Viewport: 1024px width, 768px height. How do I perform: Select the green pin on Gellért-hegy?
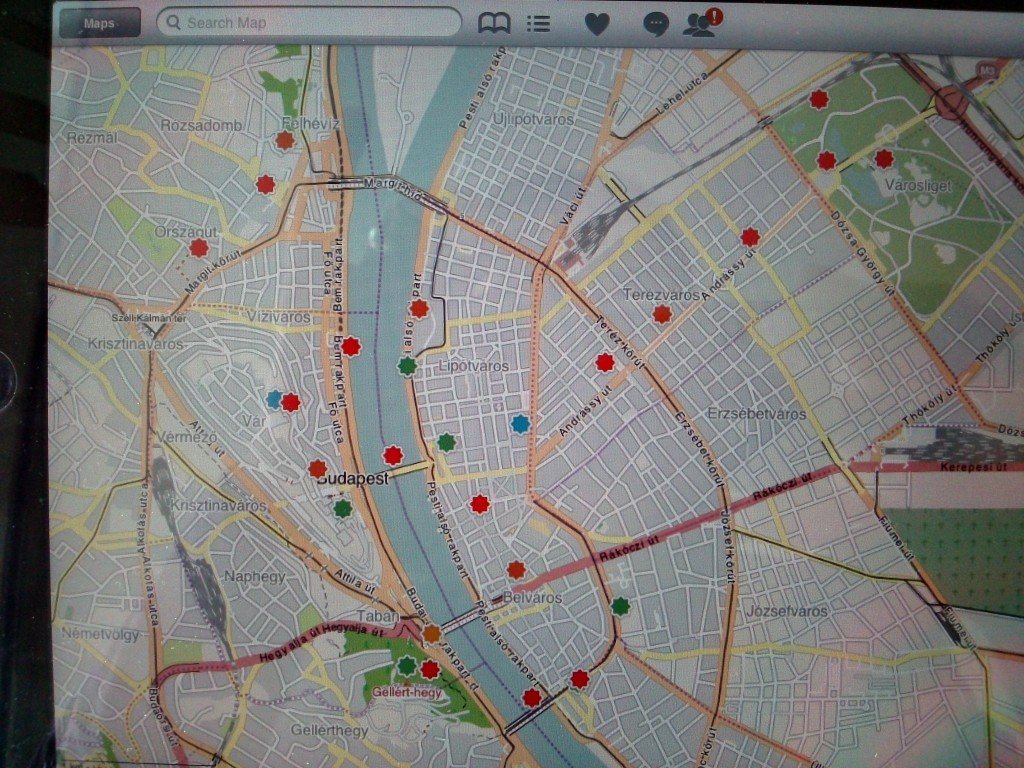pos(406,665)
